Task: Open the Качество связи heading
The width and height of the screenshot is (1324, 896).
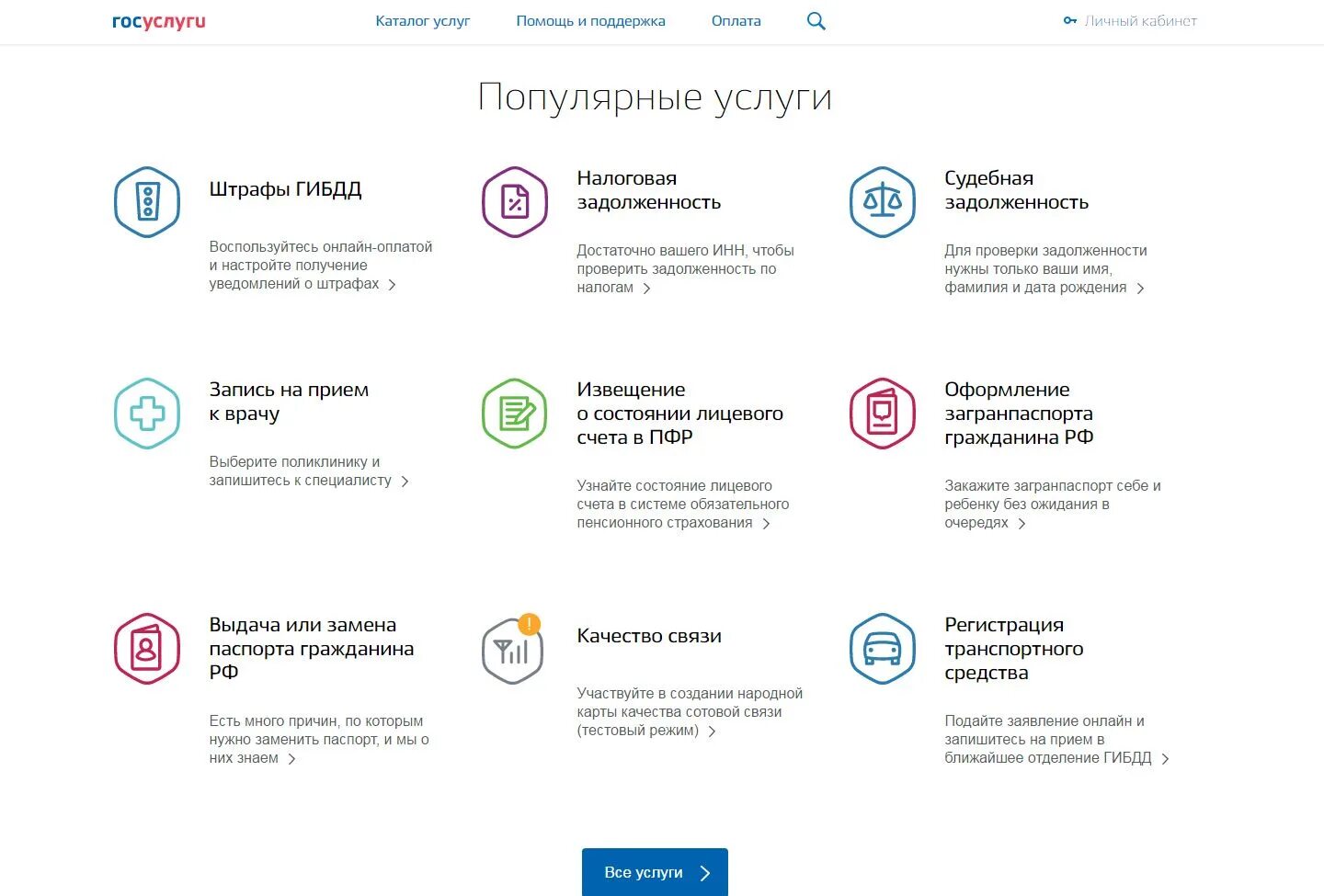Action: (x=649, y=636)
